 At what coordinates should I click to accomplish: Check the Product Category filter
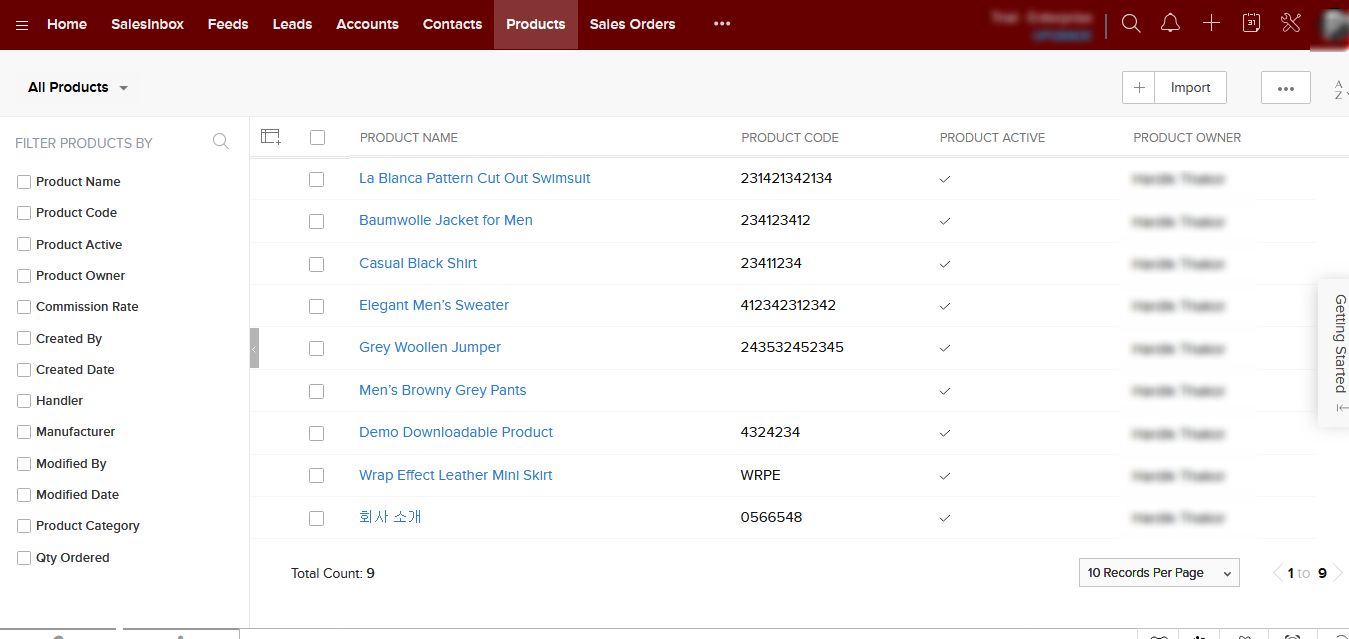(x=24, y=526)
